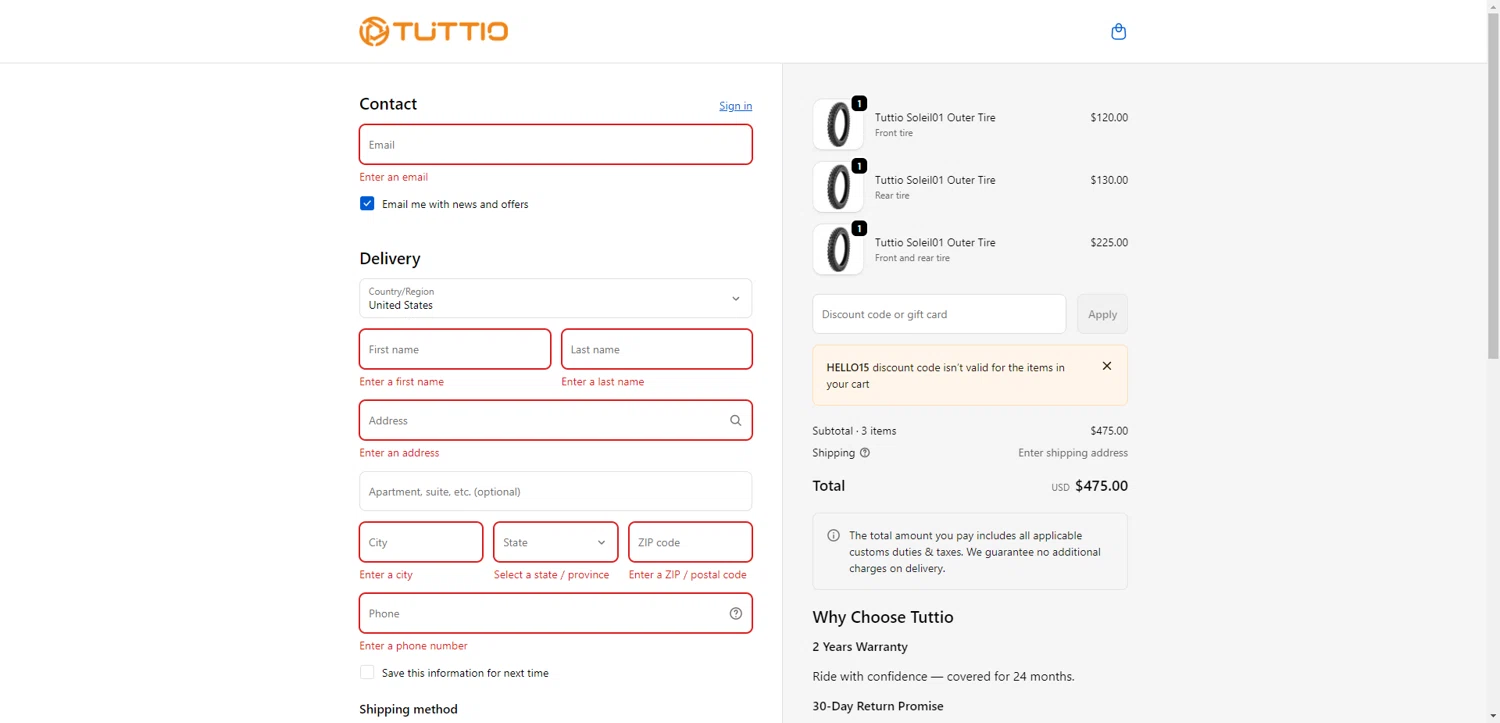The image size is (1500, 723).
Task: Click the Apply discount button
Action: click(1102, 314)
